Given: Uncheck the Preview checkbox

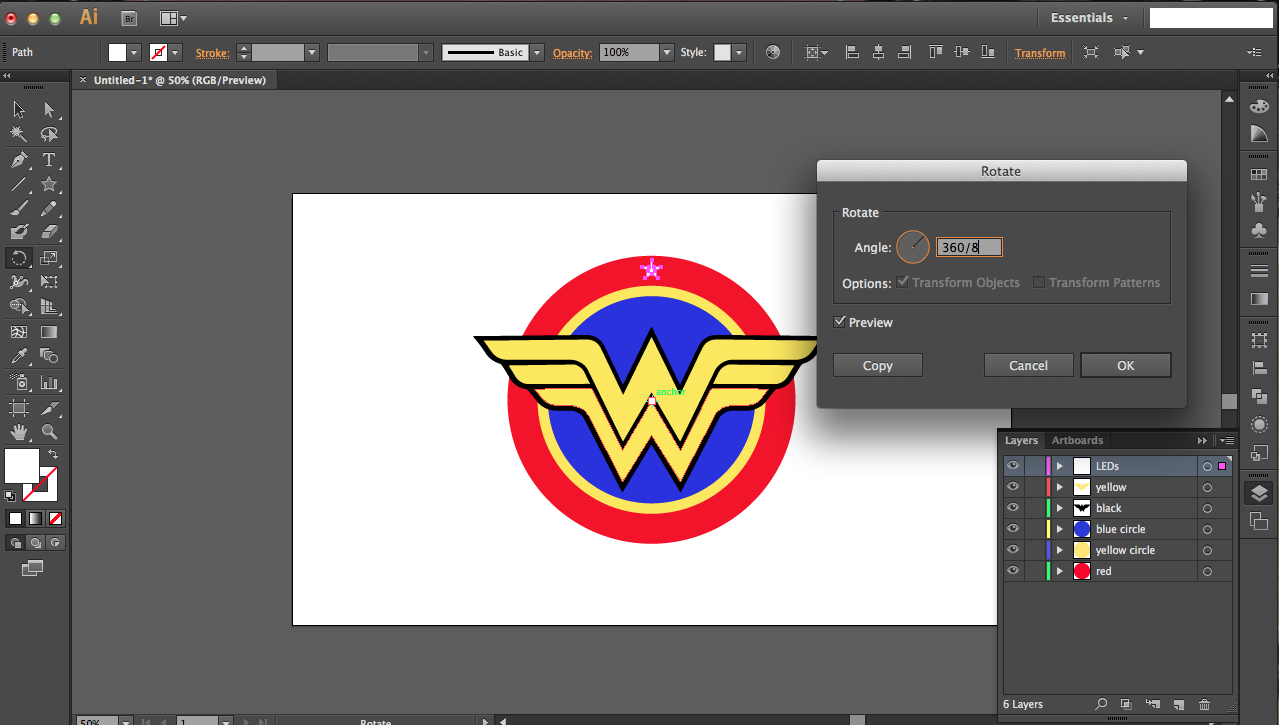Looking at the screenshot, I should tap(840, 322).
